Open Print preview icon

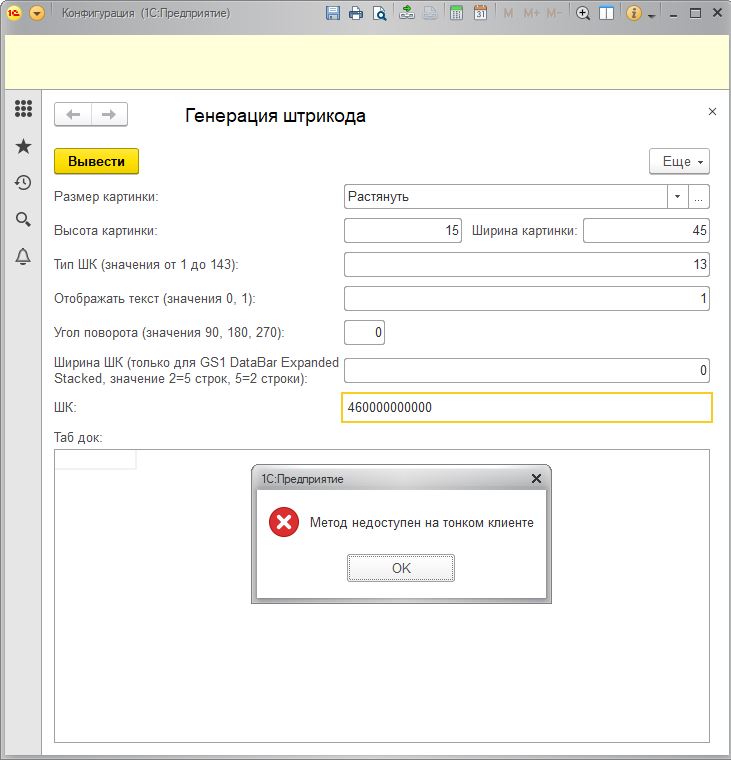click(380, 13)
